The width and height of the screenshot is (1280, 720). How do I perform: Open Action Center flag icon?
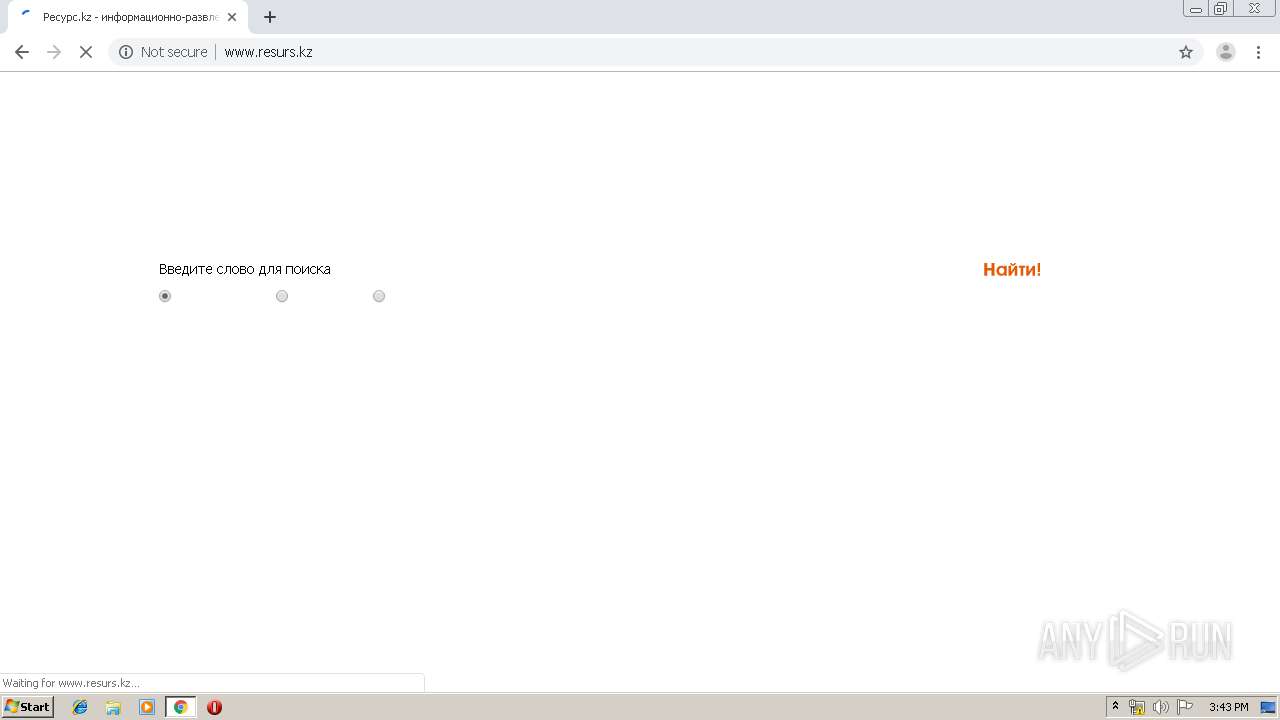1185,707
